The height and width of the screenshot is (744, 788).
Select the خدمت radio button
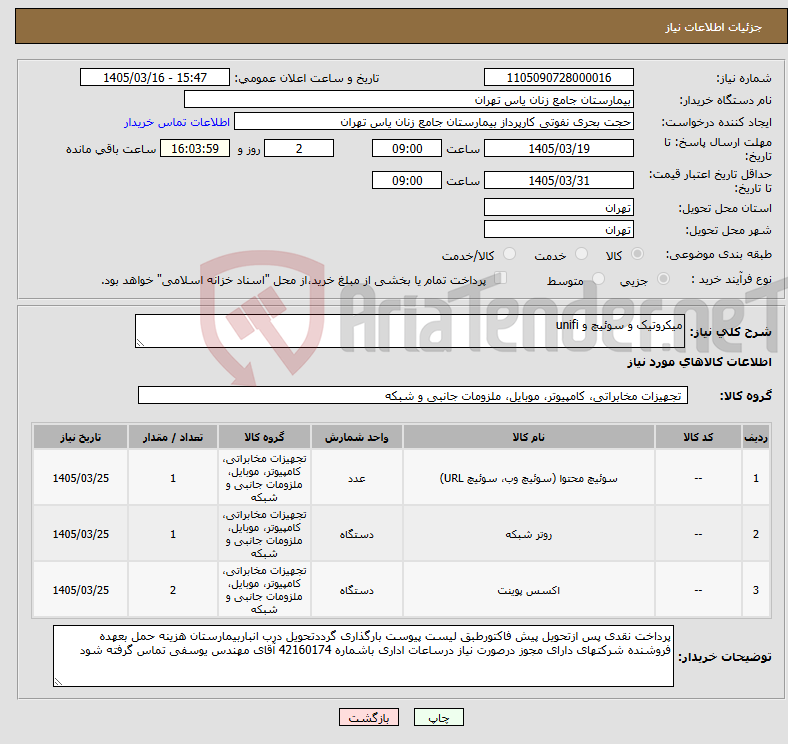[x=581, y=254]
